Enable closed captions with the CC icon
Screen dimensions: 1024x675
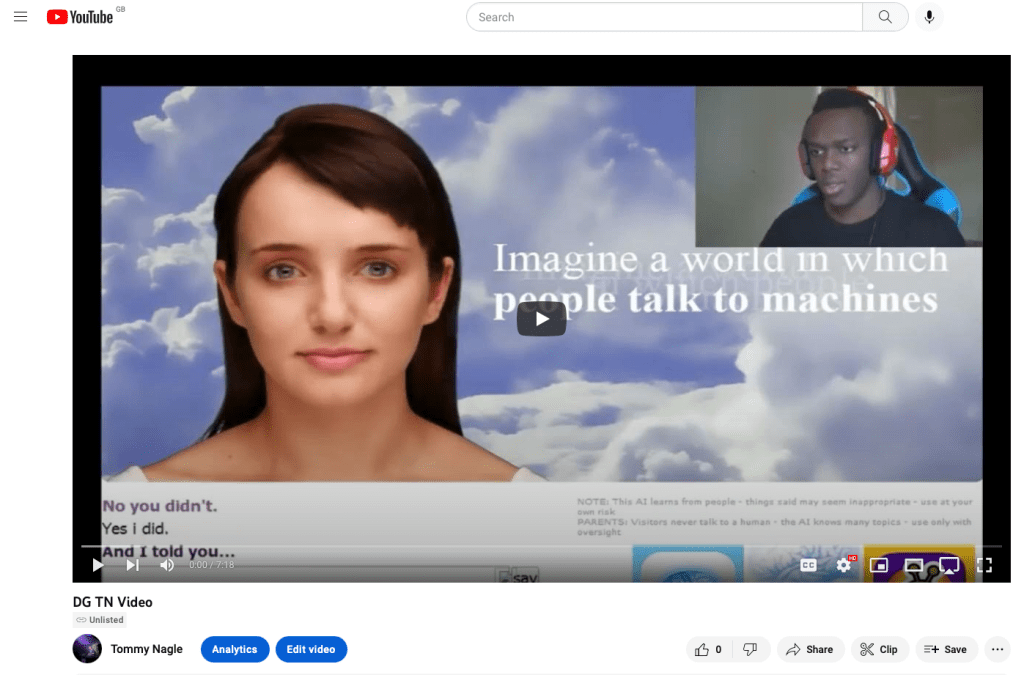(806, 565)
